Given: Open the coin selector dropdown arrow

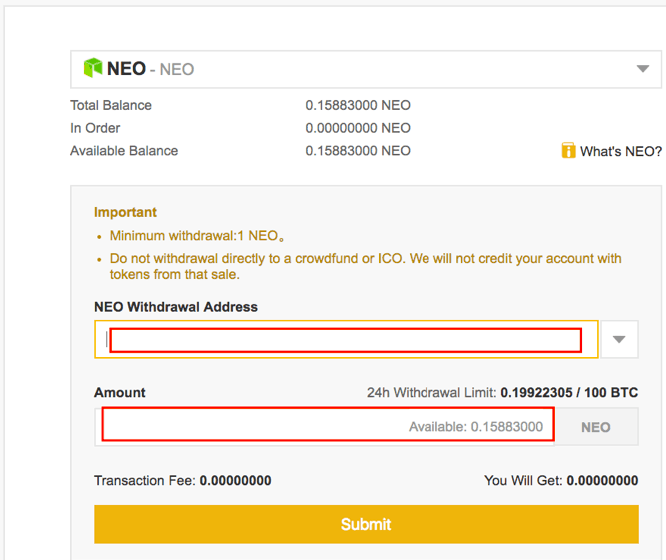Looking at the screenshot, I should click(x=643, y=69).
